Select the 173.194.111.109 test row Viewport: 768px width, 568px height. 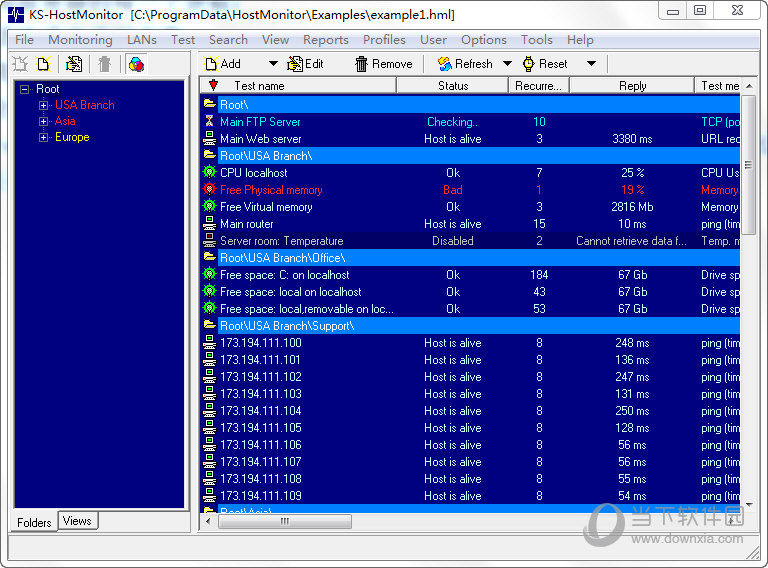click(x=471, y=496)
